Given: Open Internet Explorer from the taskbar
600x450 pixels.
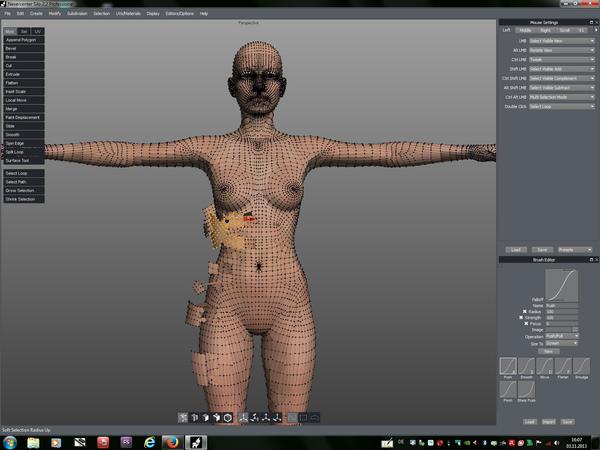Looking at the screenshot, I should (150, 442).
